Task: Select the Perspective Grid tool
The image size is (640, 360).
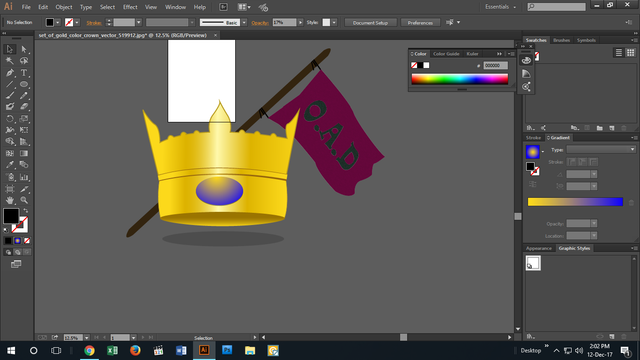Action: tap(24, 142)
